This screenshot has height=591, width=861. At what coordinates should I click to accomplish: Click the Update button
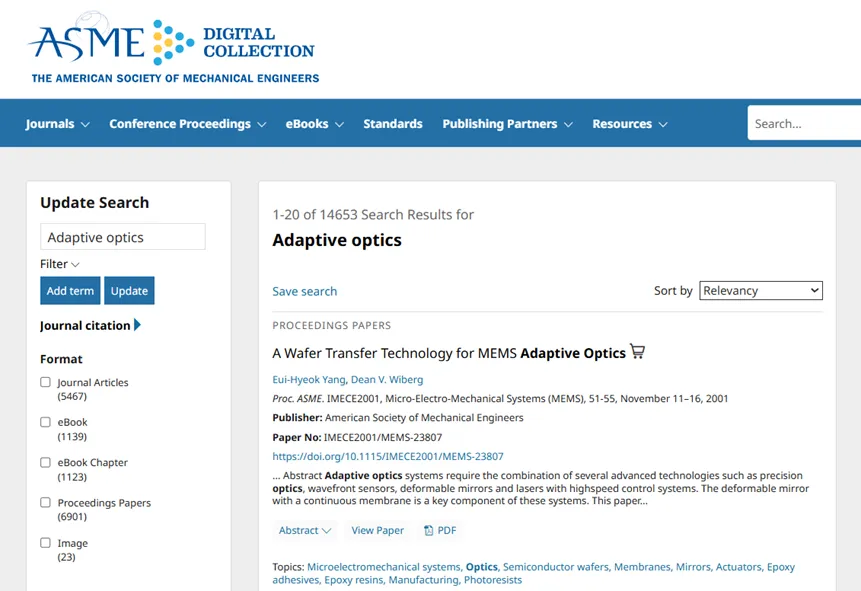coord(130,291)
